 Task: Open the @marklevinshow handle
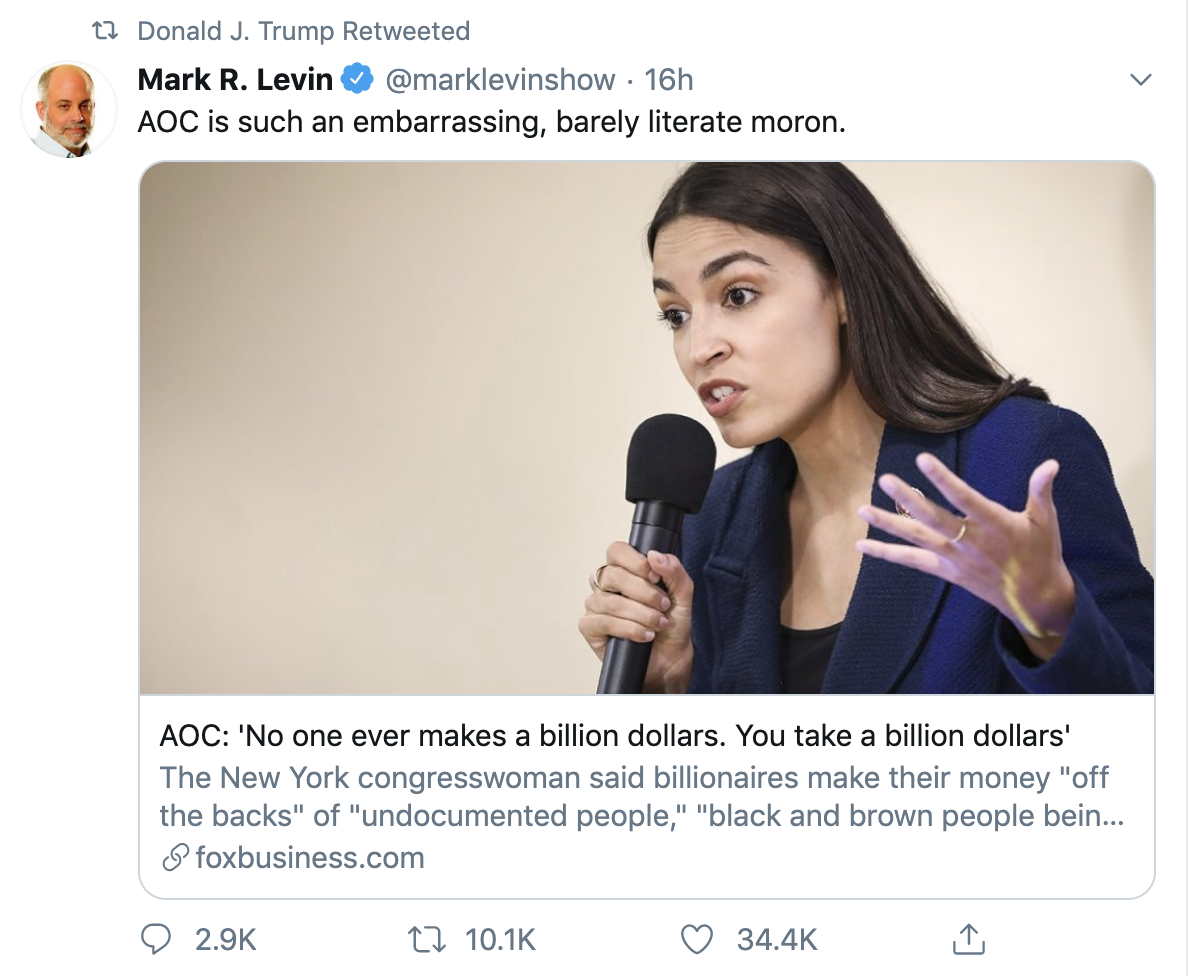click(500, 79)
